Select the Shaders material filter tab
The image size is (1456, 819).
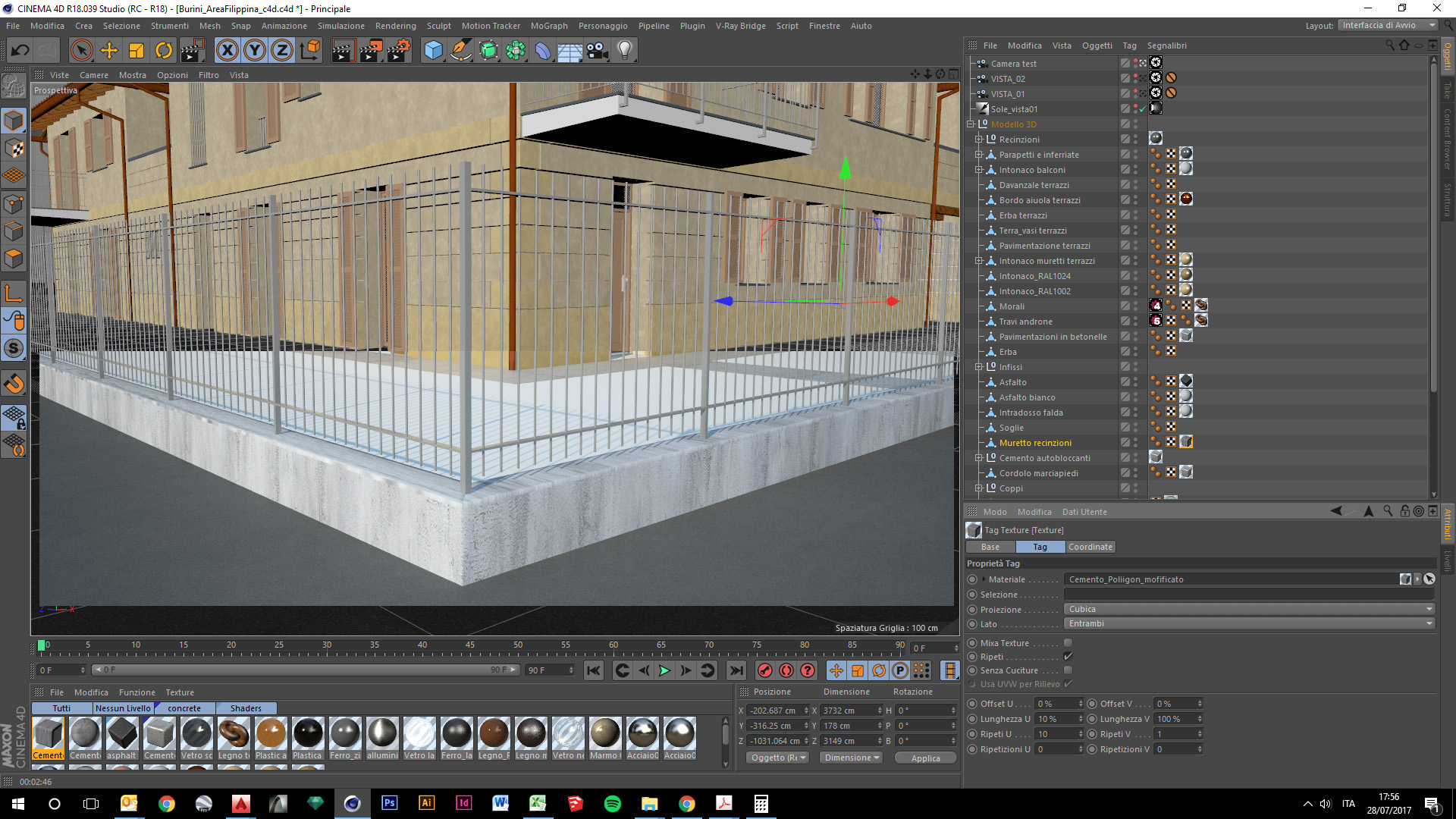click(x=246, y=708)
